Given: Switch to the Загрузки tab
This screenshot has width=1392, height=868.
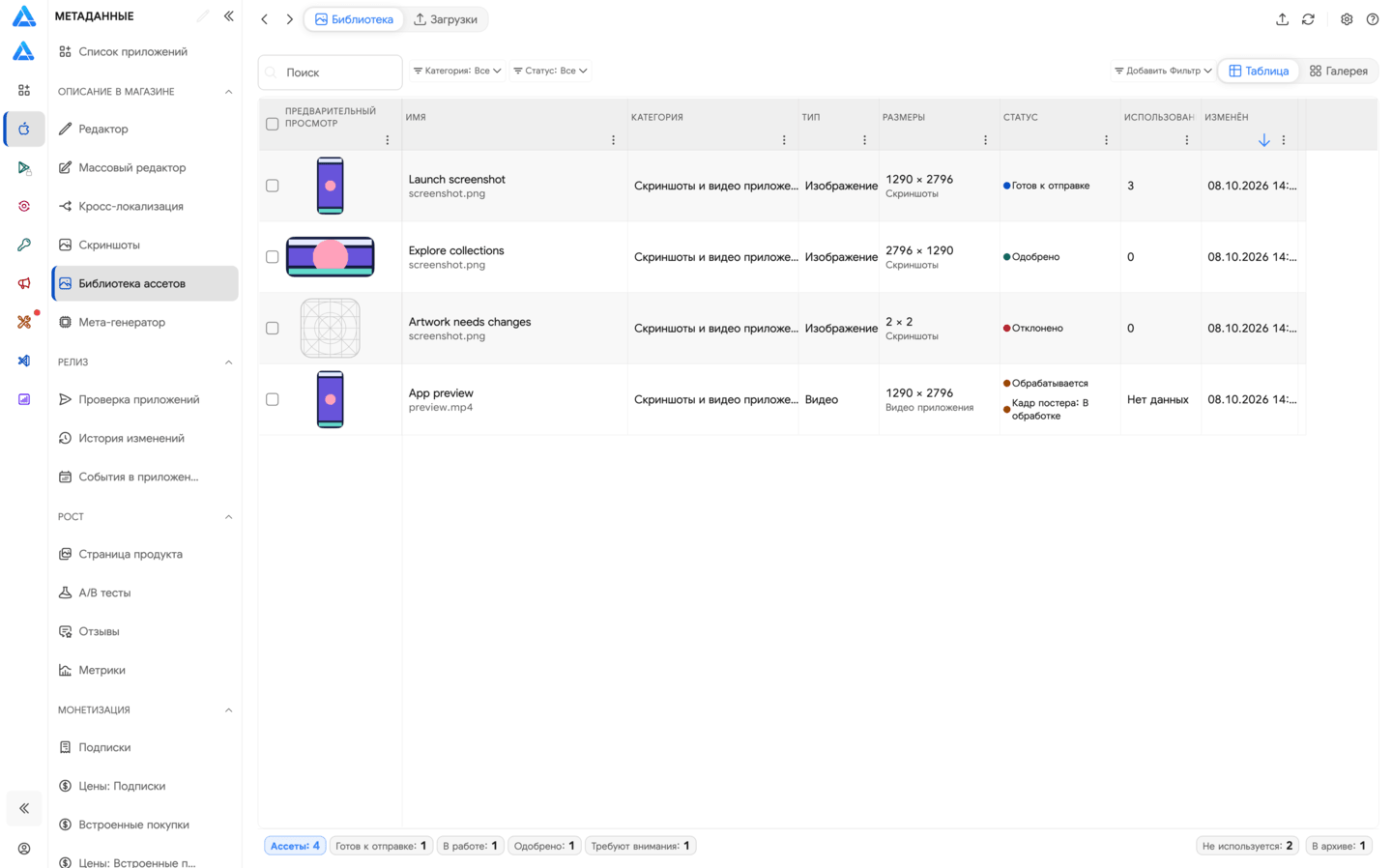Looking at the screenshot, I should (x=446, y=19).
